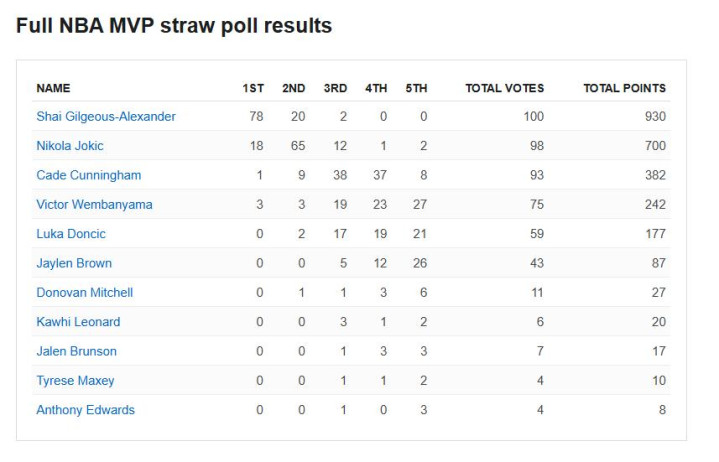The image size is (719, 462).
Task: Click the 1ST column header
Action: (253, 88)
